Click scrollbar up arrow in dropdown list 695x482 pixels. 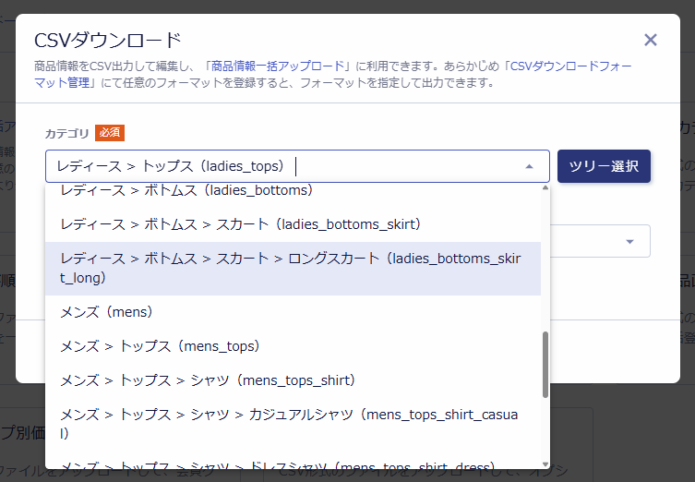pos(545,188)
